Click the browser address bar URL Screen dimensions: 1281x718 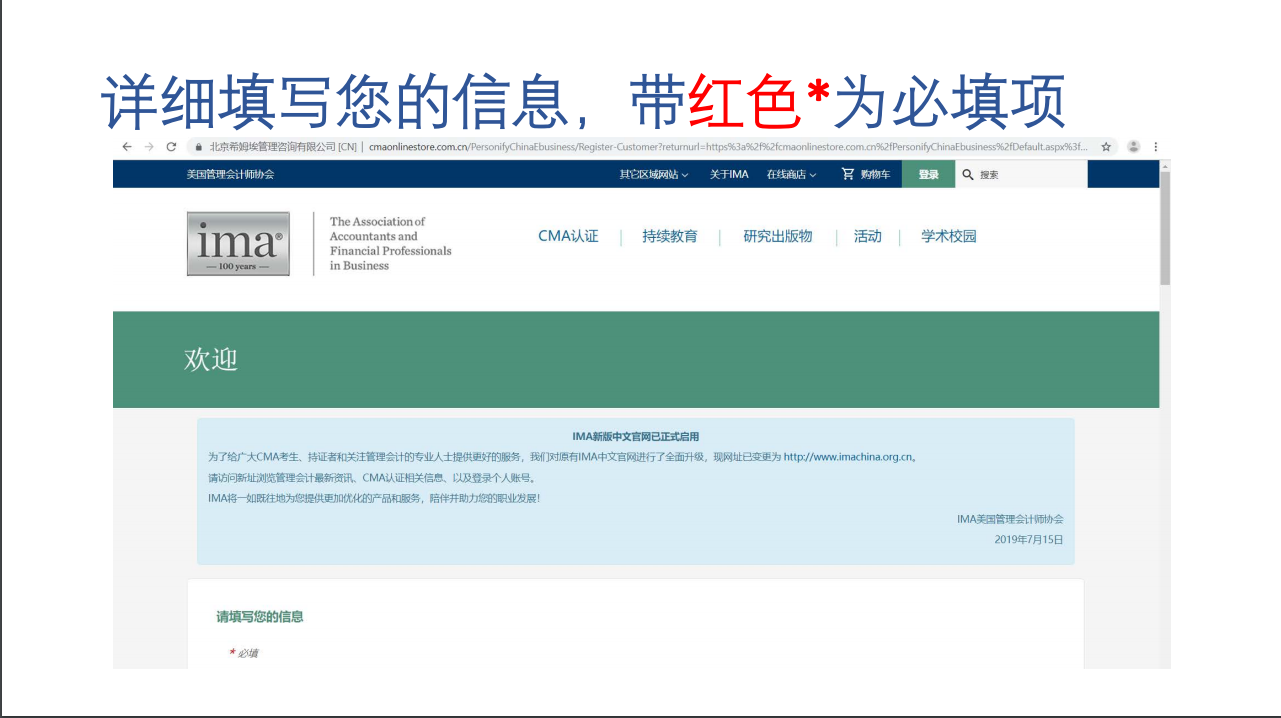pos(600,146)
